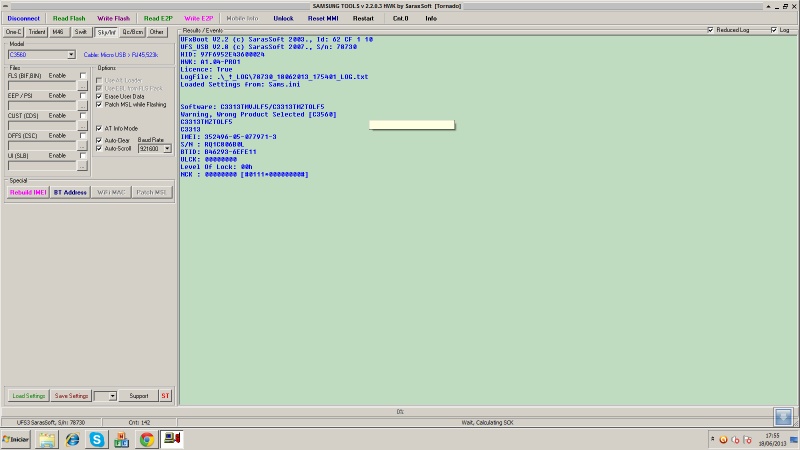Switch to the Swift tab
The height and width of the screenshot is (450, 800).
[81, 32]
